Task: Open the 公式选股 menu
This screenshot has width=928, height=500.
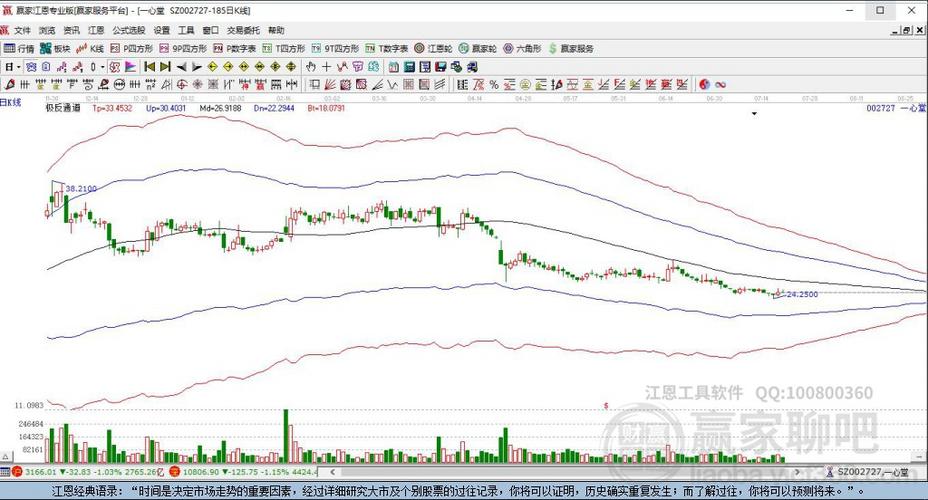Action: [x=129, y=30]
